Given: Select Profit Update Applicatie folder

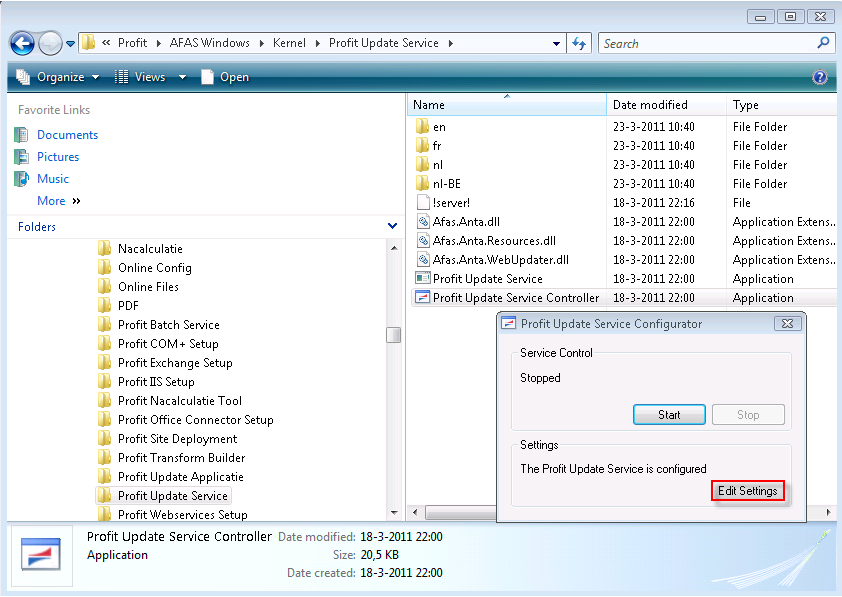Looking at the screenshot, I should [180, 477].
